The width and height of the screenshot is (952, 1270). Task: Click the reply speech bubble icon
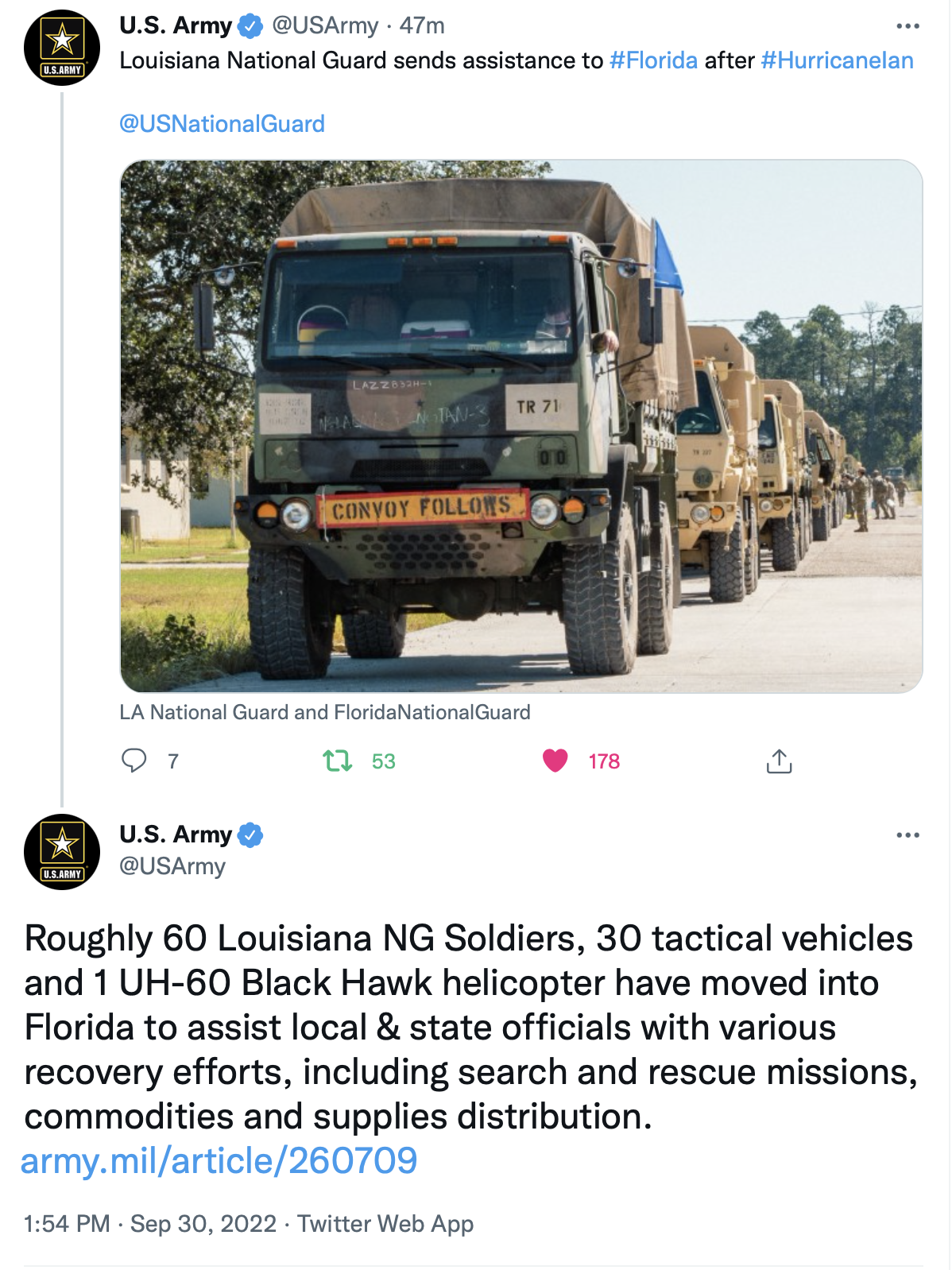tap(134, 761)
